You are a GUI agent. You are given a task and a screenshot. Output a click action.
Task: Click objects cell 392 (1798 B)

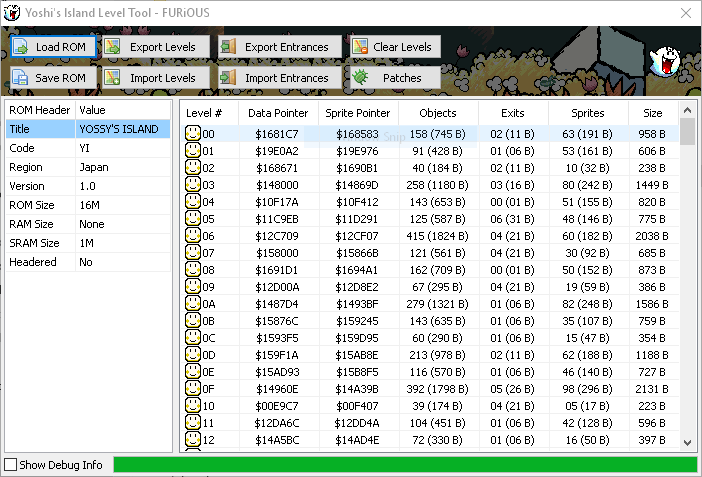437,389
